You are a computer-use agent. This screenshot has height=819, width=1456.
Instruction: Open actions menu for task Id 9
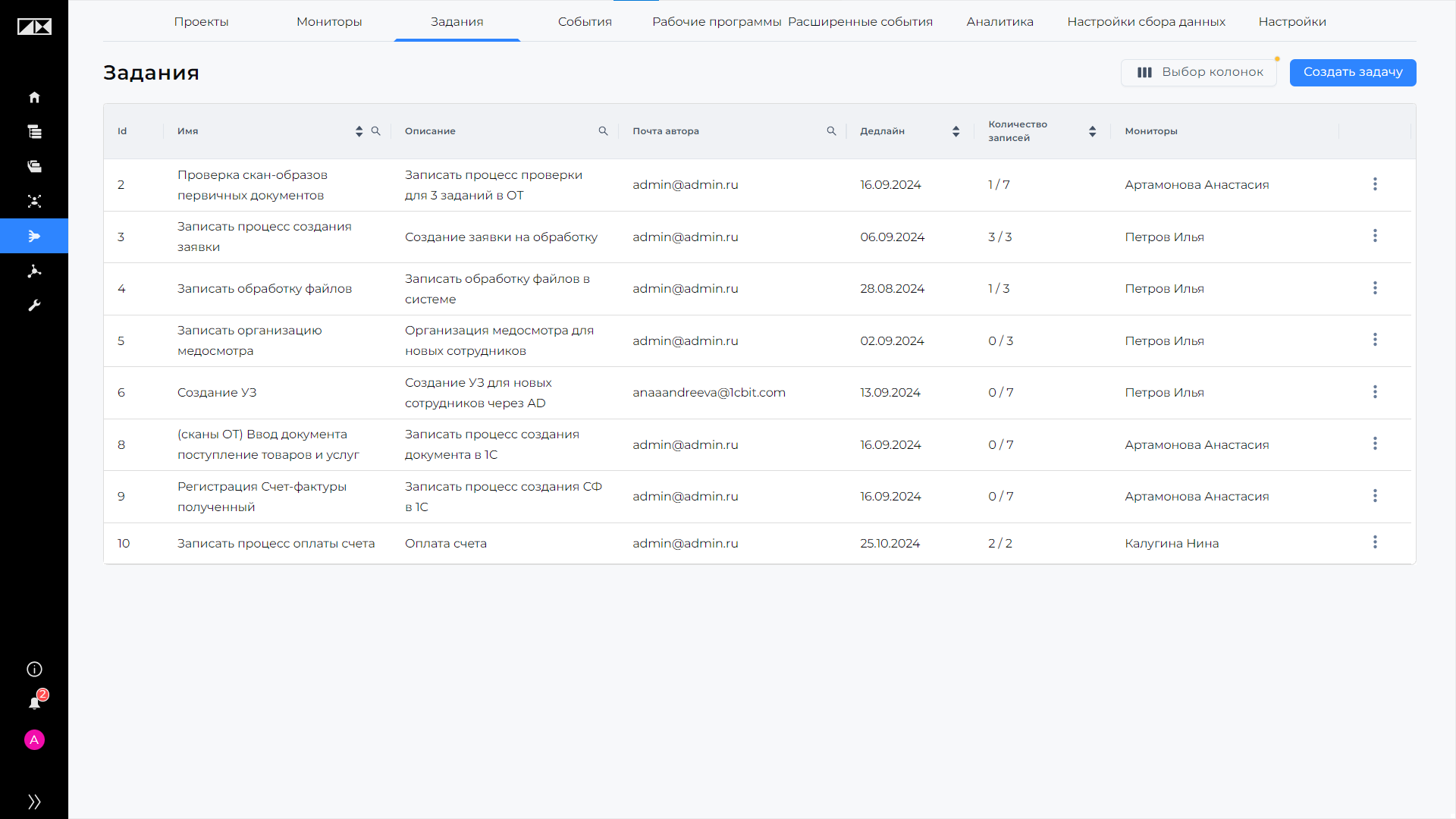1375,496
